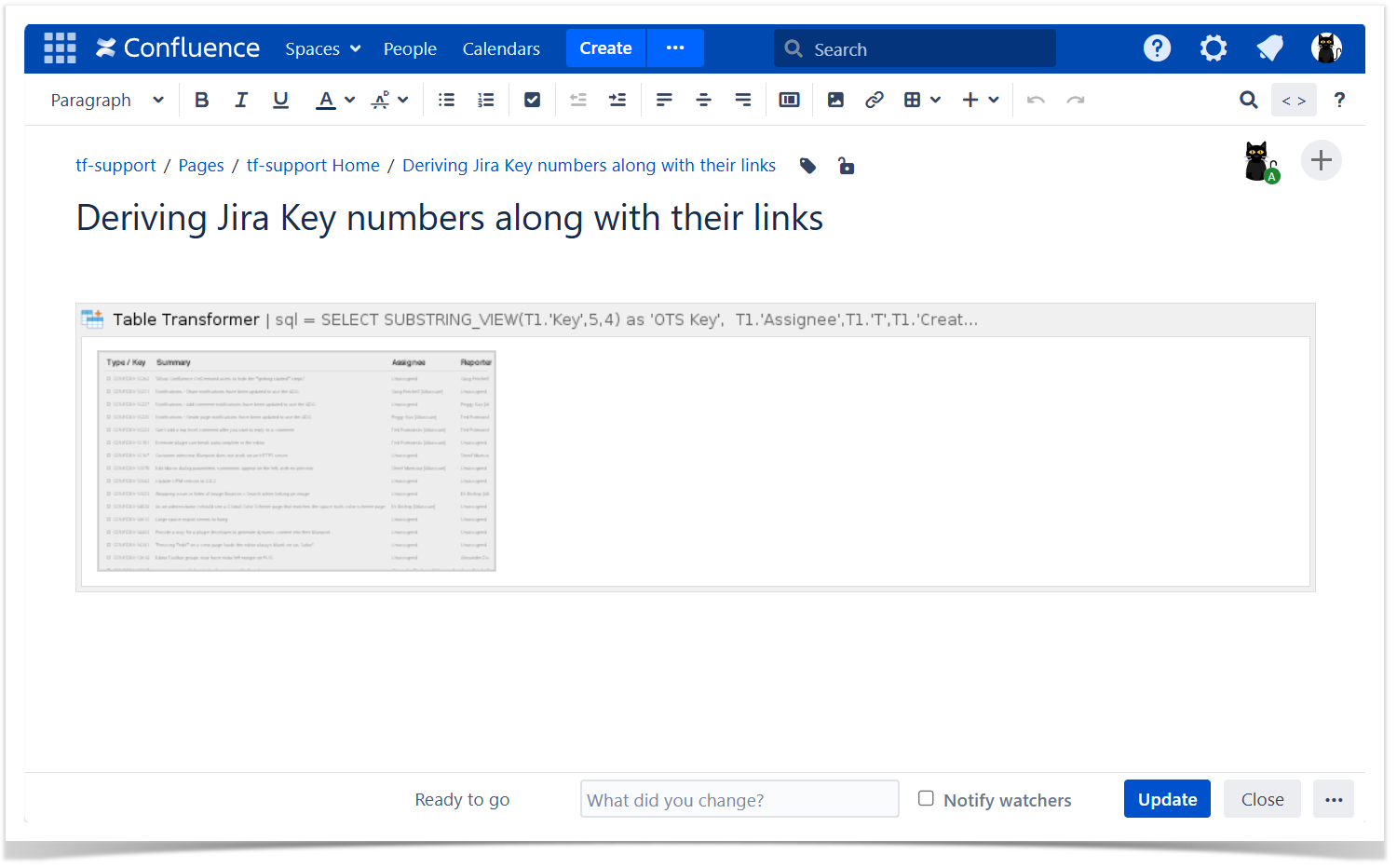The height and width of the screenshot is (868, 1397).
Task: Open page restrictions lock icon
Action: [846, 166]
